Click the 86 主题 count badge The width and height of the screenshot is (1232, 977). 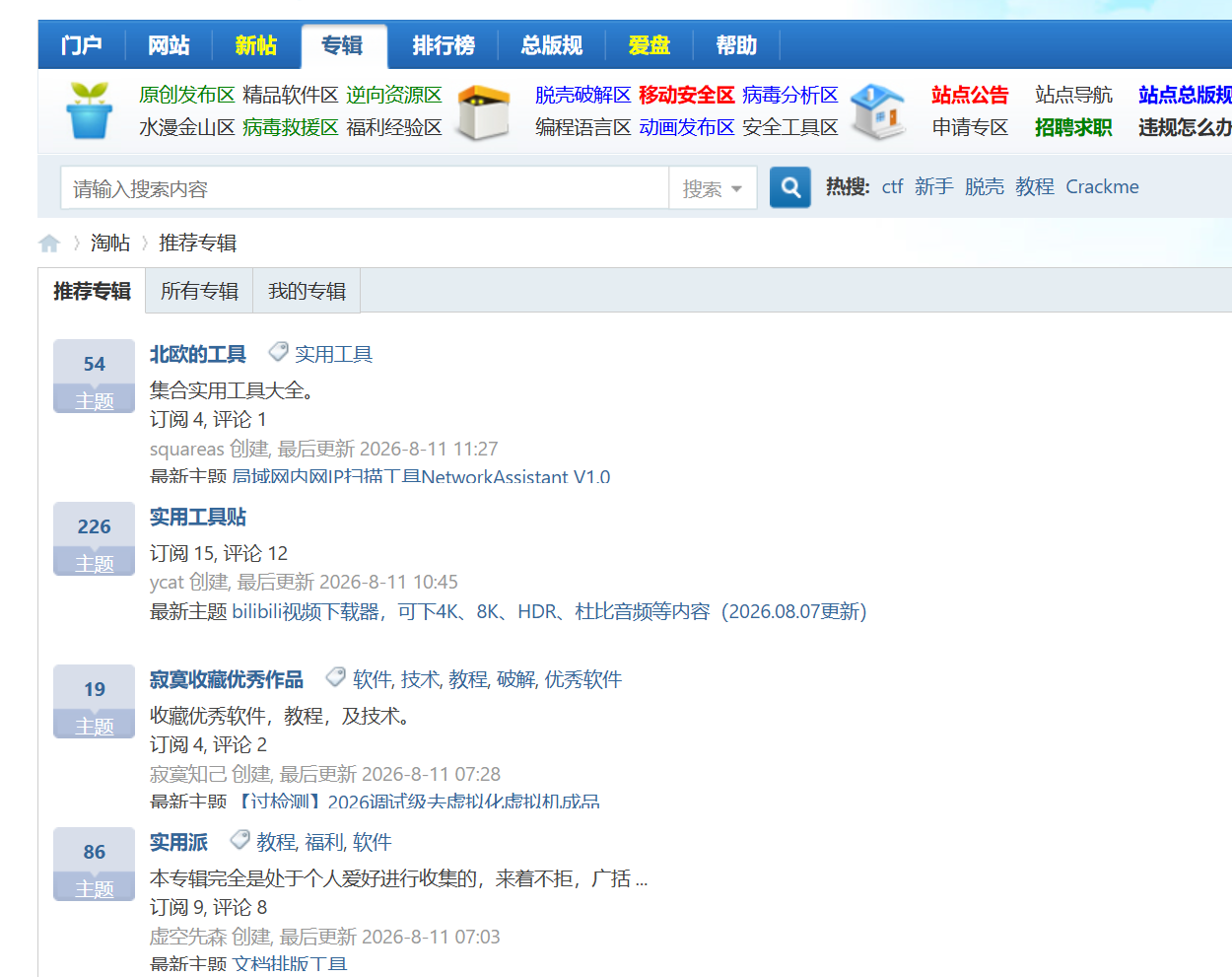click(x=95, y=864)
